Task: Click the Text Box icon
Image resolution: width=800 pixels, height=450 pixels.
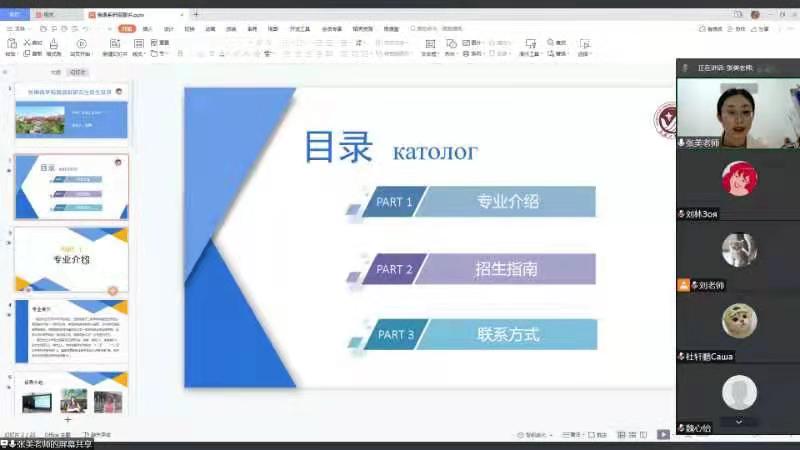Action: [x=429, y=45]
